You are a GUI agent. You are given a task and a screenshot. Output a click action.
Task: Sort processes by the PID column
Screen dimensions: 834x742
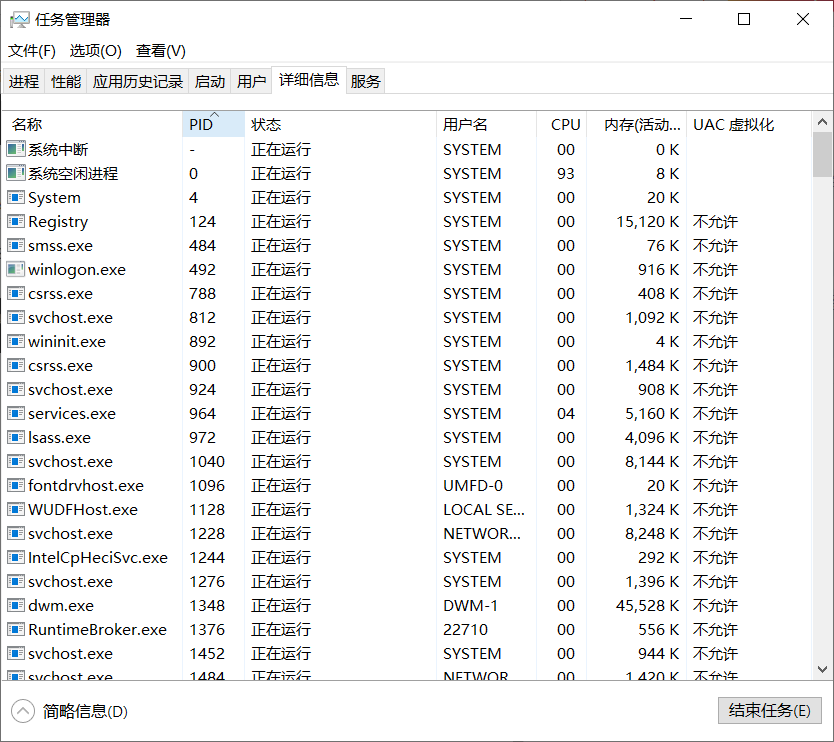pyautogui.click(x=205, y=123)
